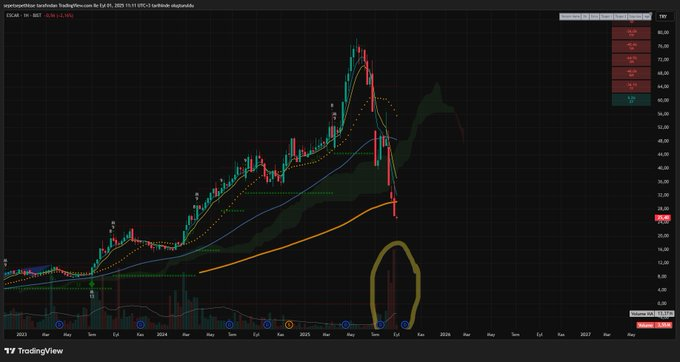This screenshot has width=680, height=362.
Task: Click the dividend marker below Mar 2023
Action: pos(60,324)
